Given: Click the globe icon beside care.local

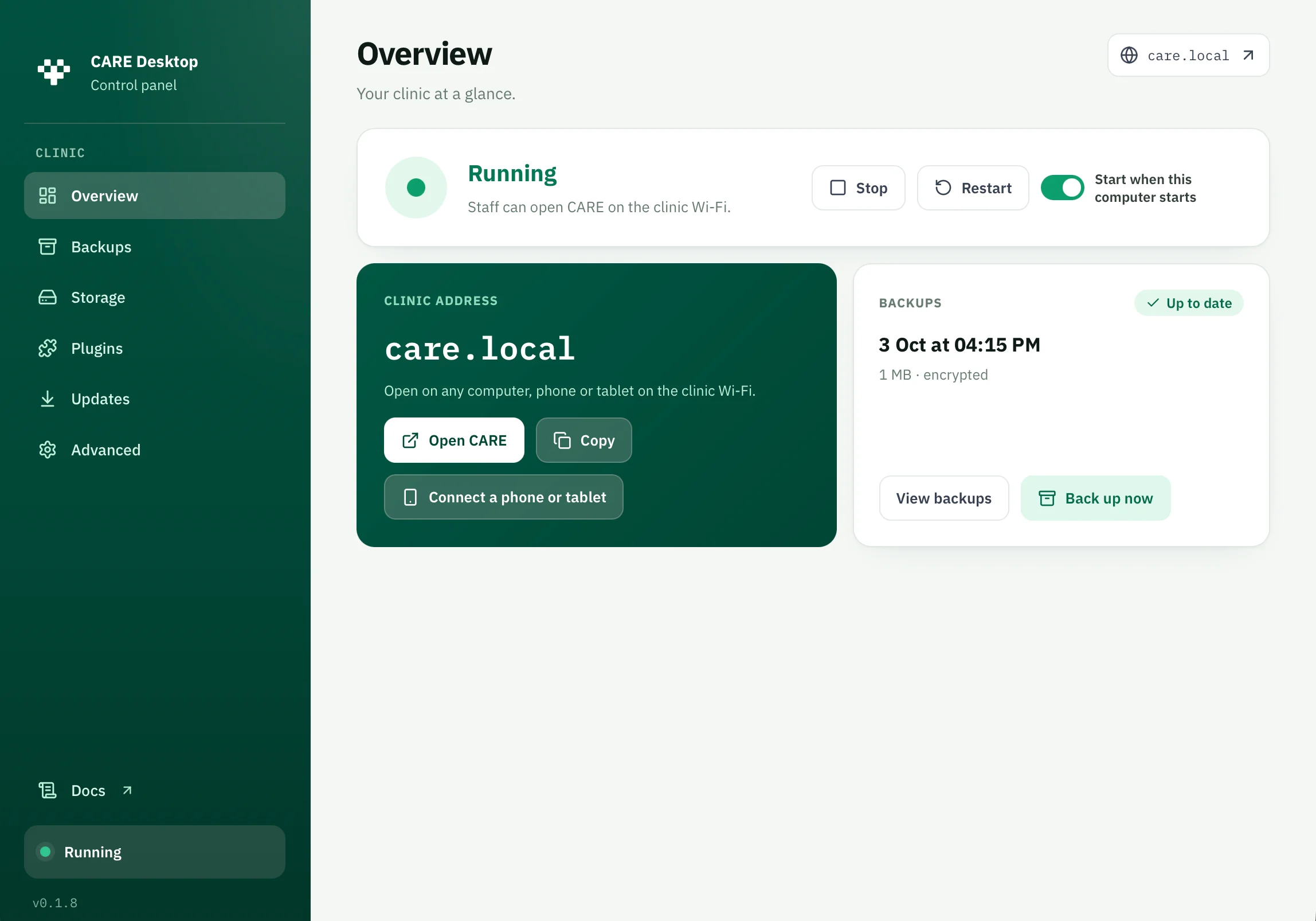Looking at the screenshot, I should click(1129, 55).
